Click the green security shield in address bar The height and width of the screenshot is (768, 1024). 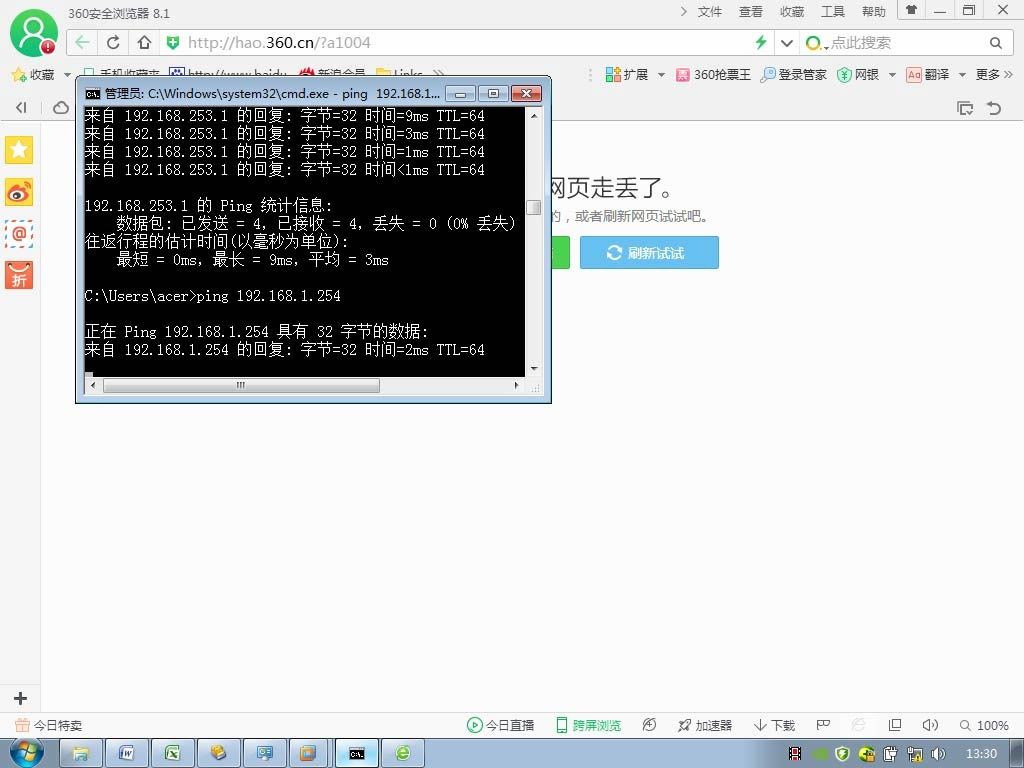coord(172,42)
